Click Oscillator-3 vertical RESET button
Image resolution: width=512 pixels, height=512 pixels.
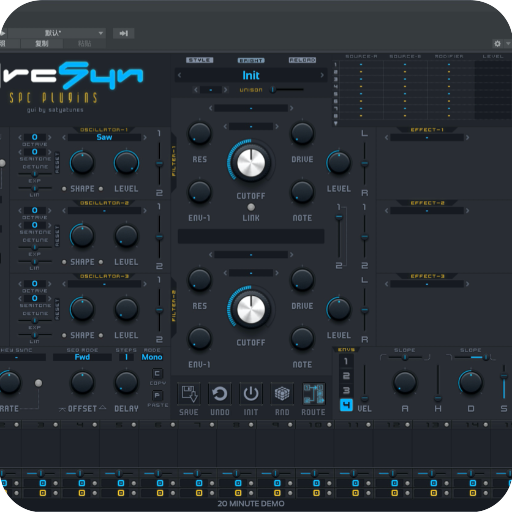click(x=57, y=309)
